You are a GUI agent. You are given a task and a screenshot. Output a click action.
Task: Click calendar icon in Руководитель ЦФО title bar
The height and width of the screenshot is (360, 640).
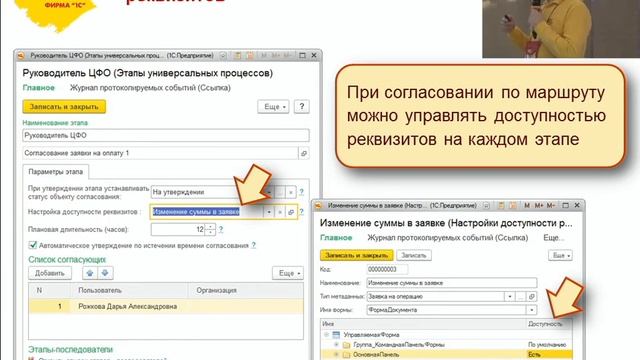coord(250,56)
